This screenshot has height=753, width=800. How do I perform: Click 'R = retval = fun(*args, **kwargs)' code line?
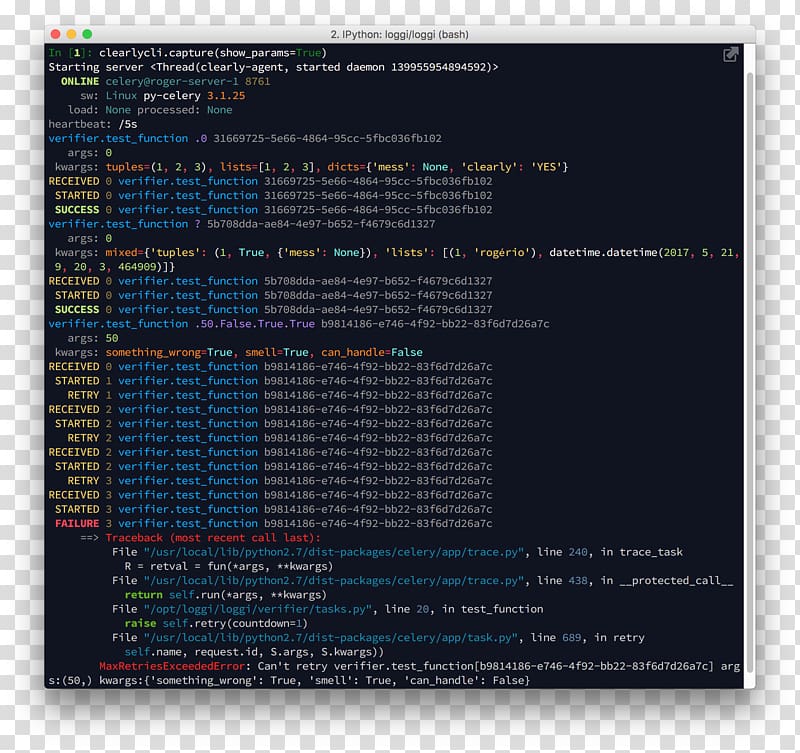(x=229, y=567)
